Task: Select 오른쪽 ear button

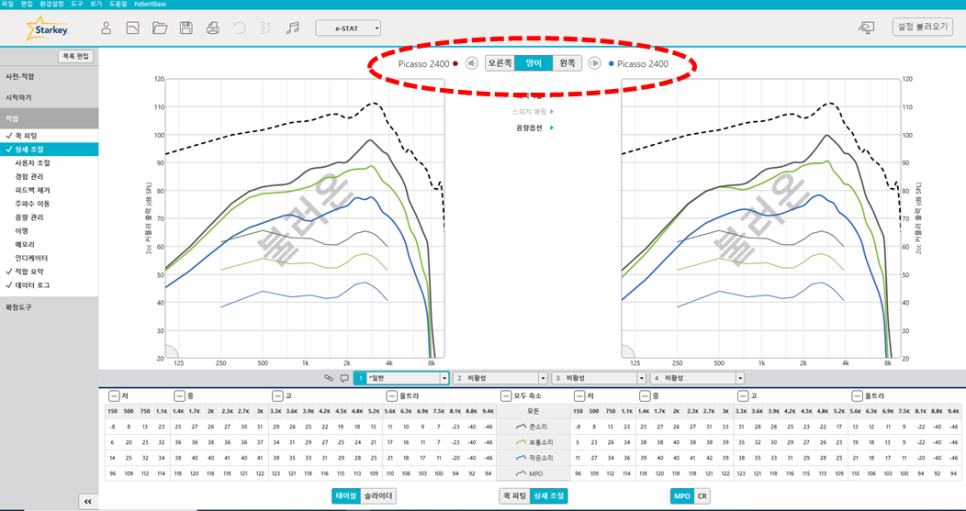Action: [500, 63]
